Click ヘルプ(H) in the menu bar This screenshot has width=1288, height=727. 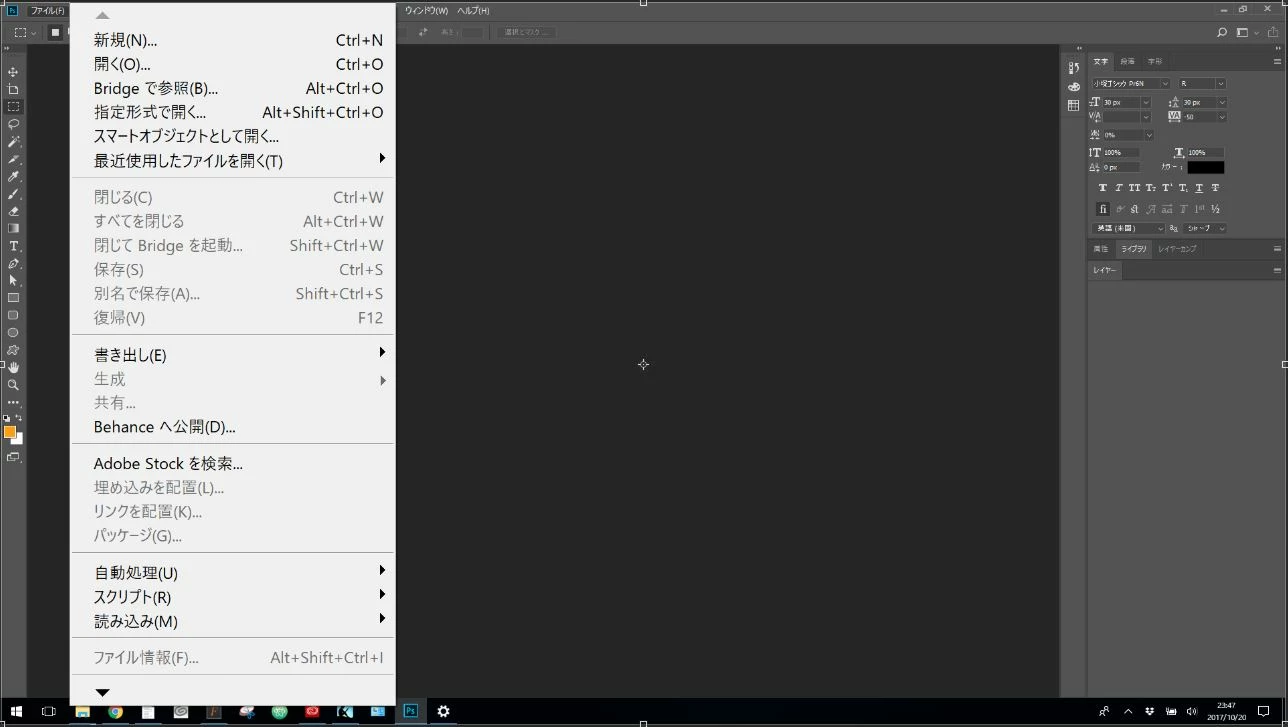click(473, 10)
